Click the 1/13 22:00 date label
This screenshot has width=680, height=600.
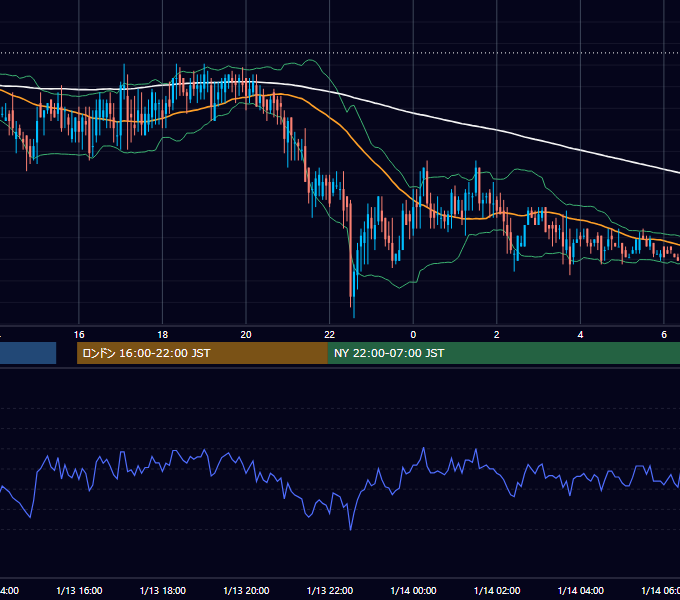click(330, 590)
